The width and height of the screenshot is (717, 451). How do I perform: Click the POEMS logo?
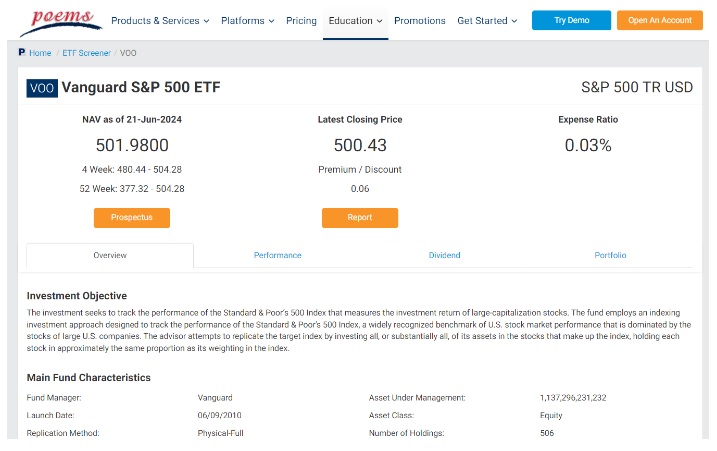(x=61, y=22)
